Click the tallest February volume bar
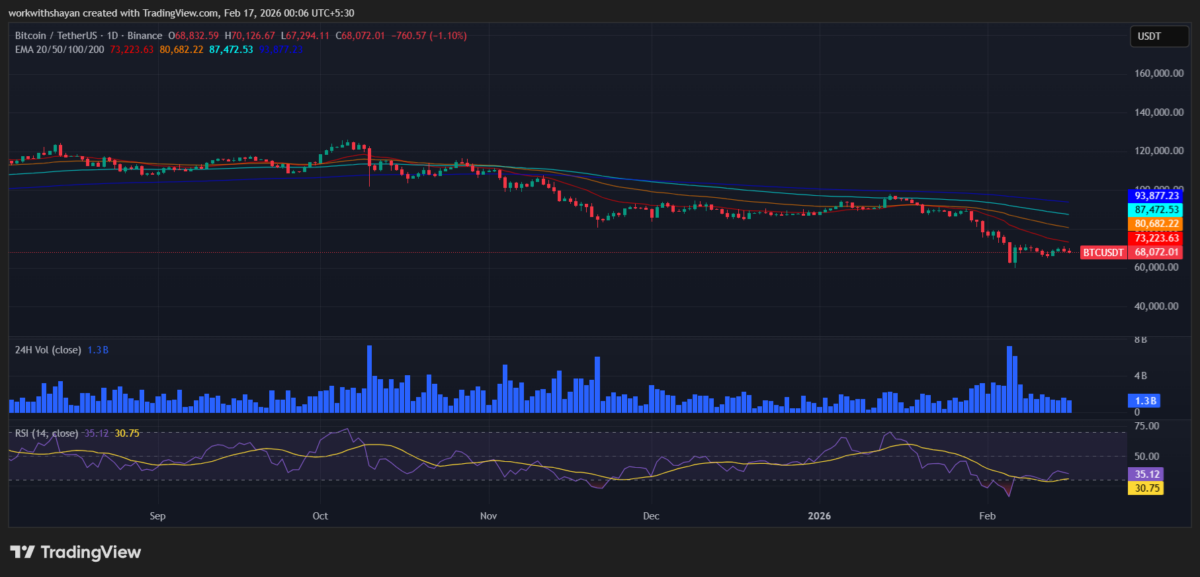The width and height of the screenshot is (1200, 577). pyautogui.click(x=1010, y=380)
